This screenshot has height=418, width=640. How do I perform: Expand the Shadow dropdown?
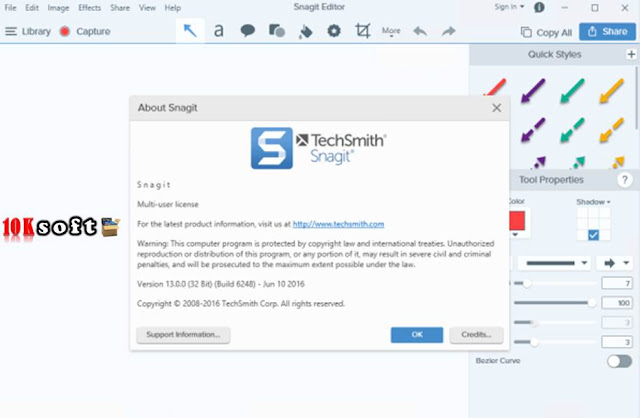tap(593, 202)
